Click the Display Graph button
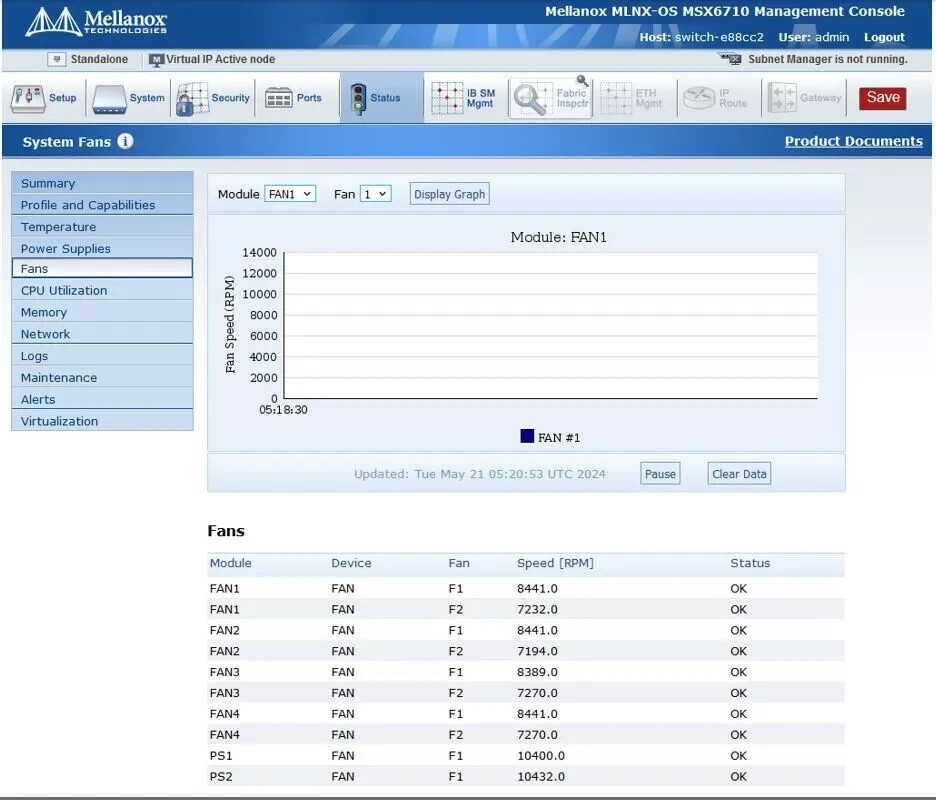 pyautogui.click(x=449, y=194)
